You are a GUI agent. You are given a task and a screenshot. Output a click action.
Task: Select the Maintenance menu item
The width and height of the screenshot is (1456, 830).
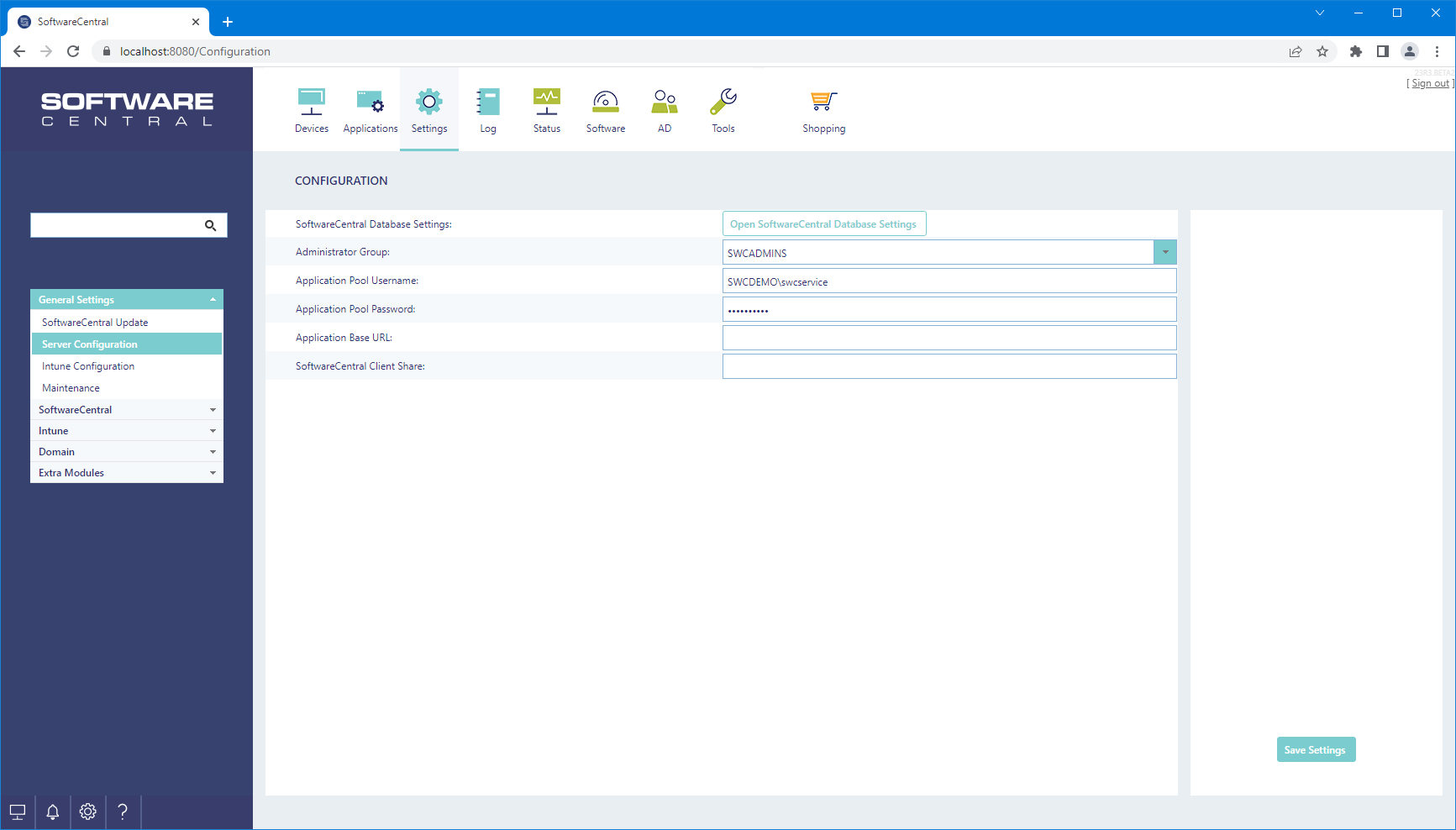71,388
